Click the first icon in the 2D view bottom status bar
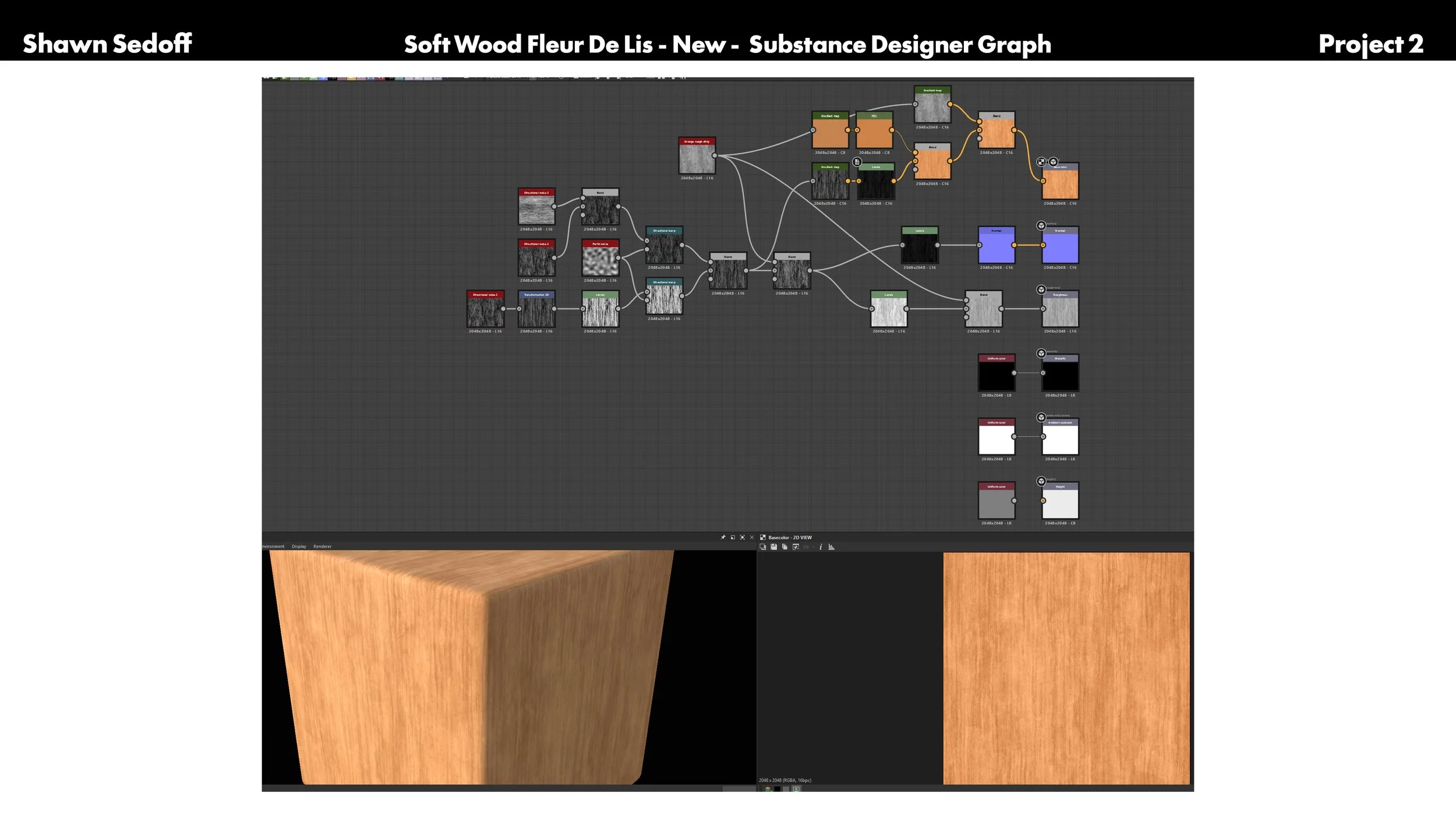The height and width of the screenshot is (819, 1456). click(x=768, y=789)
